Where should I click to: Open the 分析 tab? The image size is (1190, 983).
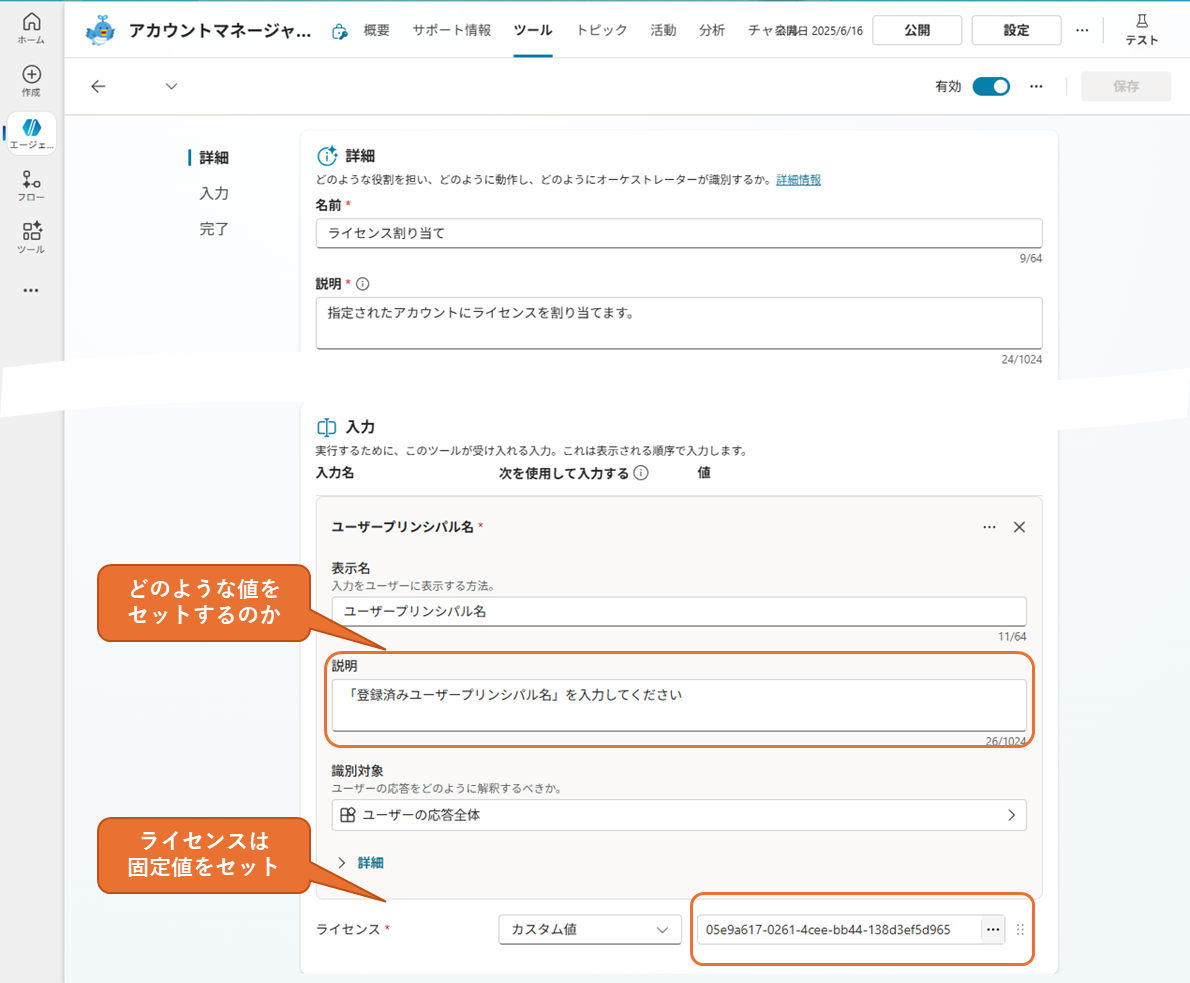click(x=712, y=30)
